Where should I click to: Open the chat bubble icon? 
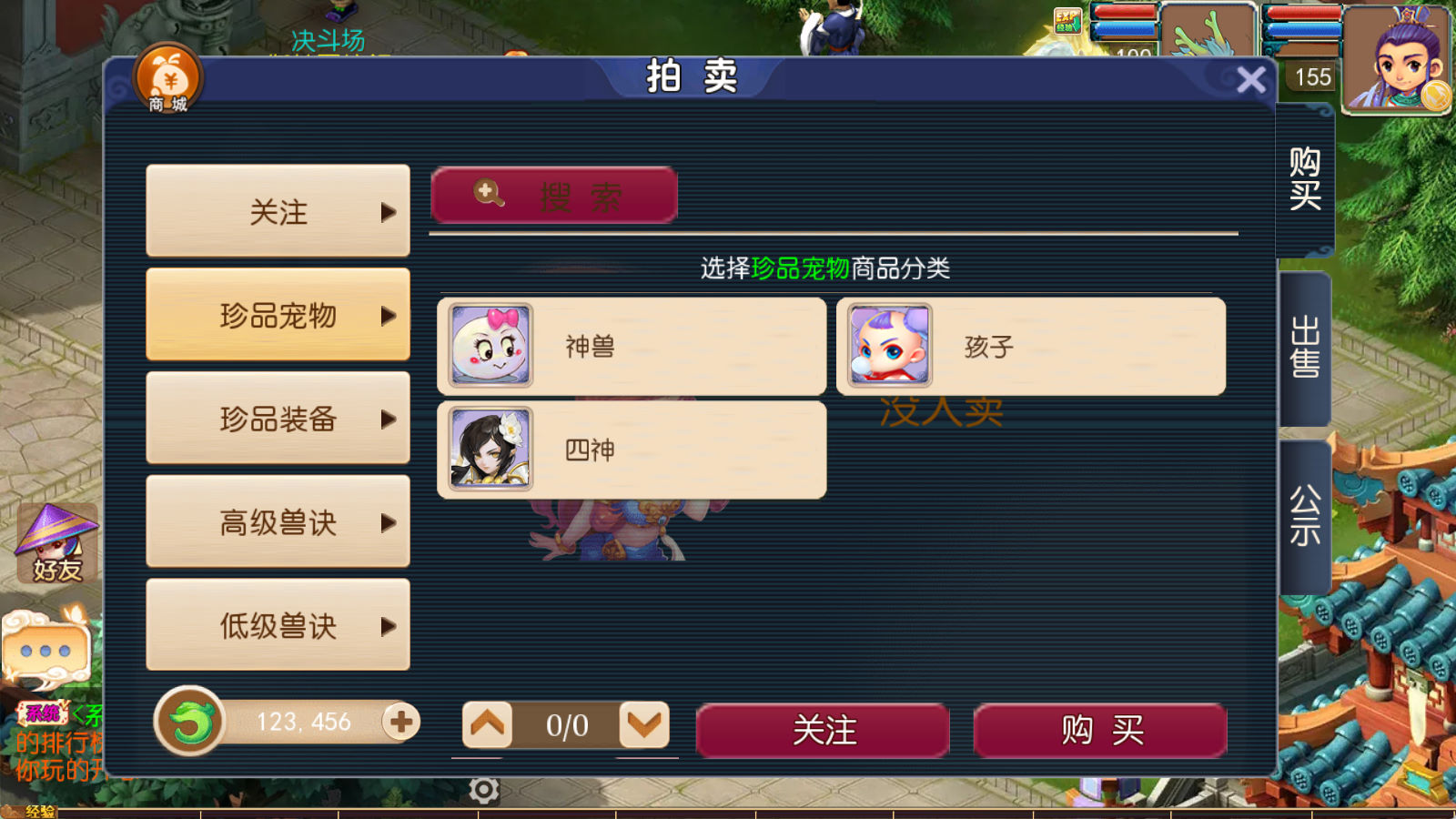47,649
